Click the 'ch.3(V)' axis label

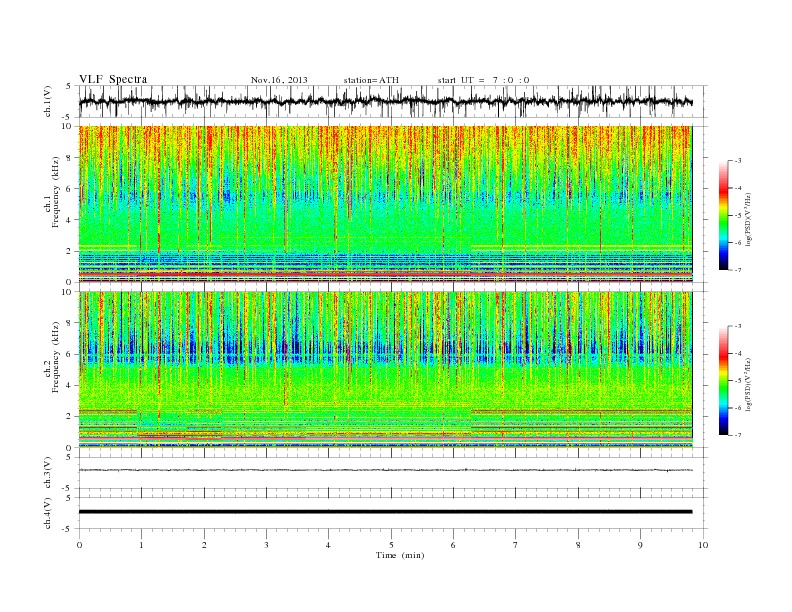coord(48,473)
